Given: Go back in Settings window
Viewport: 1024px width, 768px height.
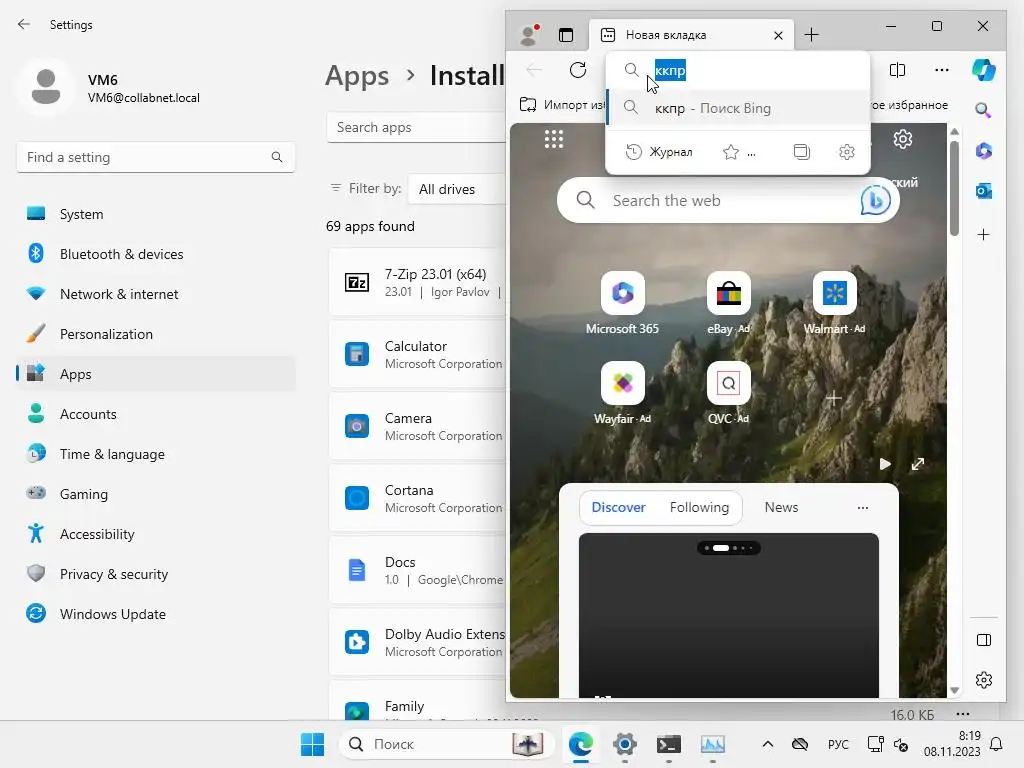Looking at the screenshot, I should point(24,25).
